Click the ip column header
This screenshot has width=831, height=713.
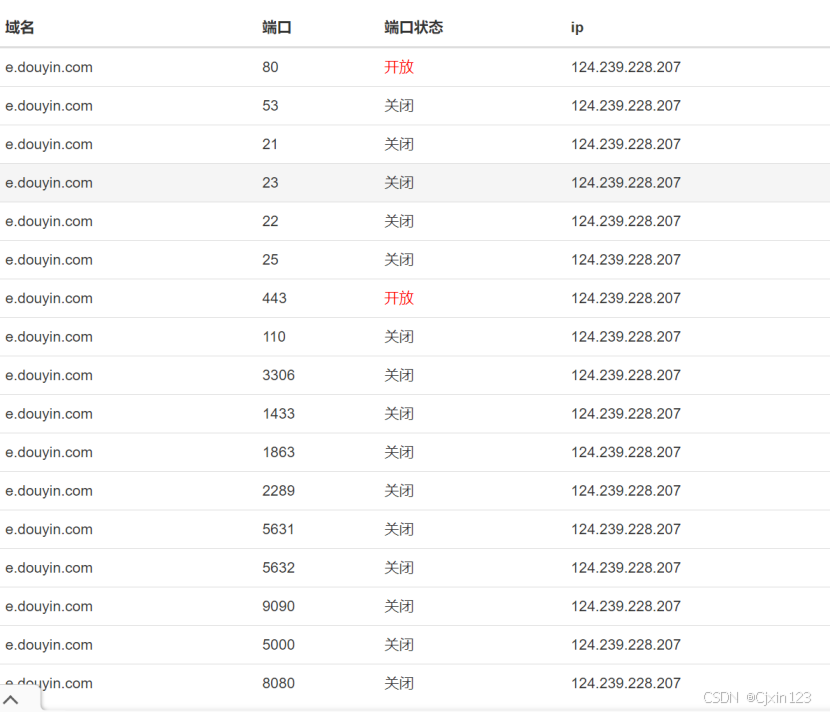coord(577,28)
